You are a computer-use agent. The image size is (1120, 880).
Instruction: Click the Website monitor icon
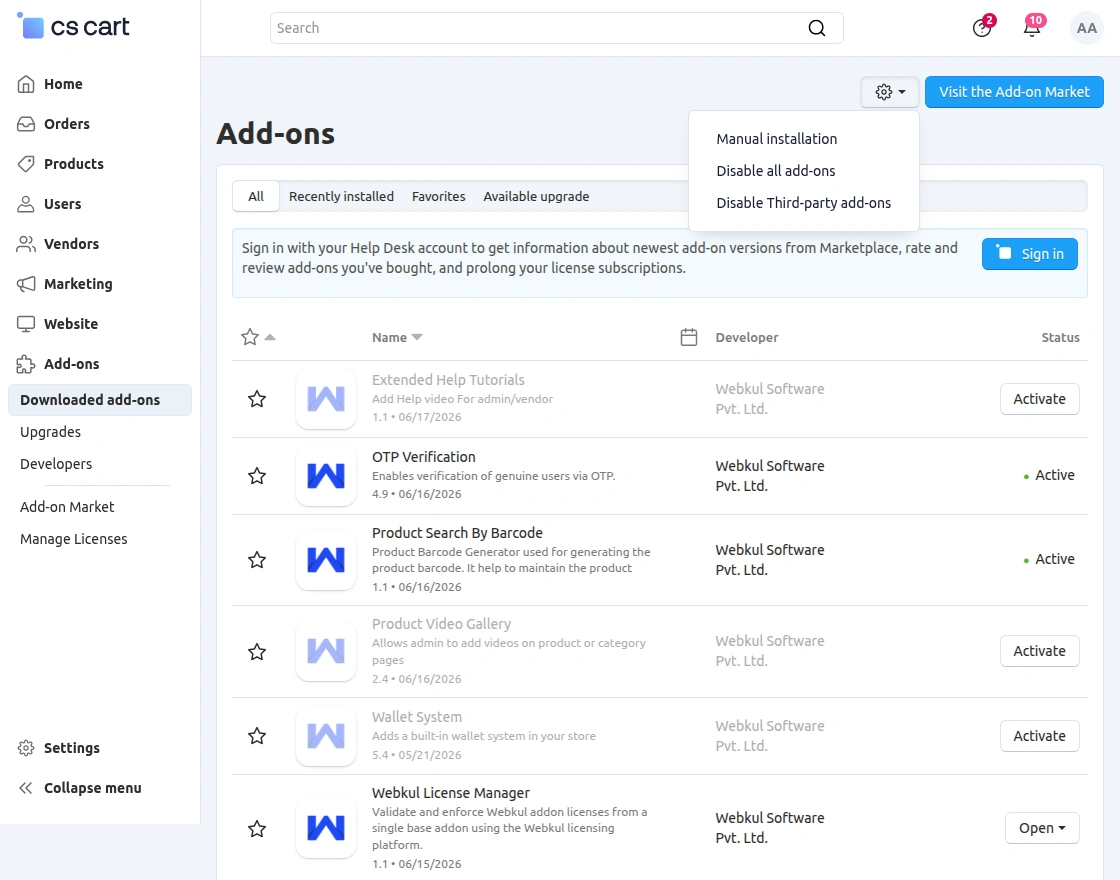26,324
